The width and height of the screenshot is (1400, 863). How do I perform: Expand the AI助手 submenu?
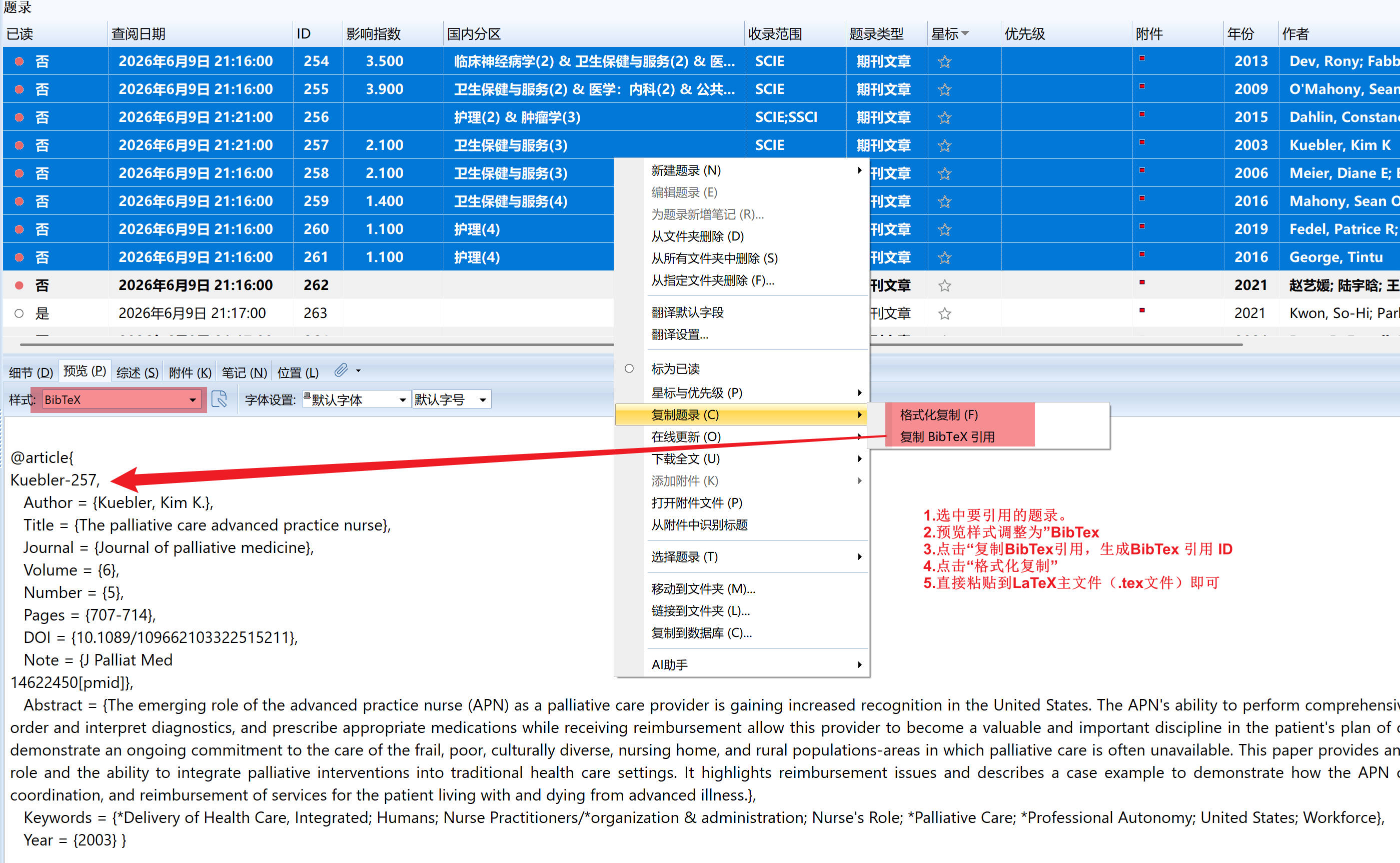pyautogui.click(x=742, y=664)
